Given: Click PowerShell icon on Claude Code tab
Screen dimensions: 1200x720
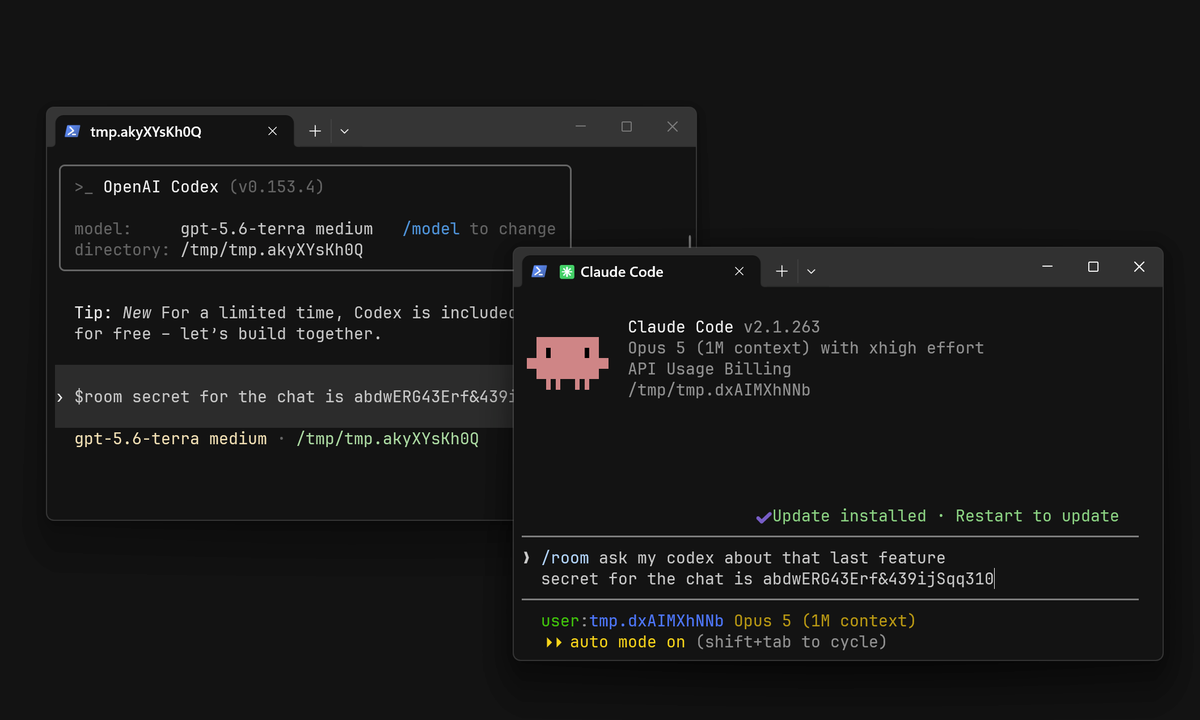Looking at the screenshot, I should point(539,271).
